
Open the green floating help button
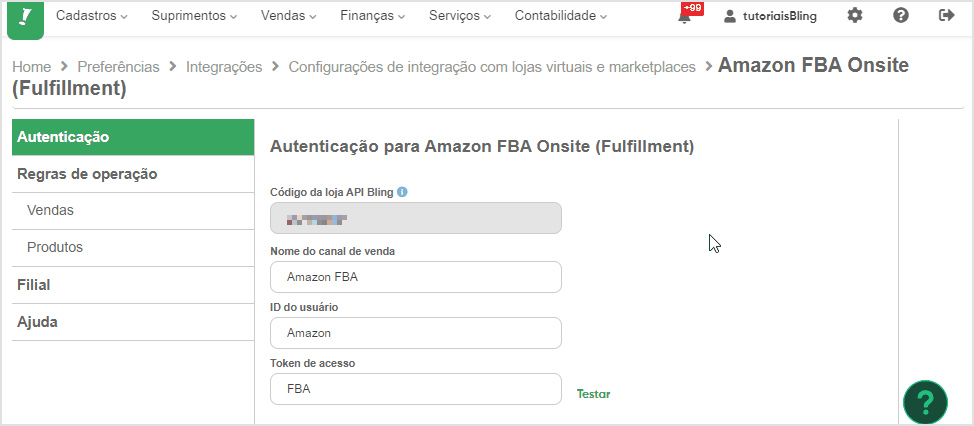coord(926,402)
